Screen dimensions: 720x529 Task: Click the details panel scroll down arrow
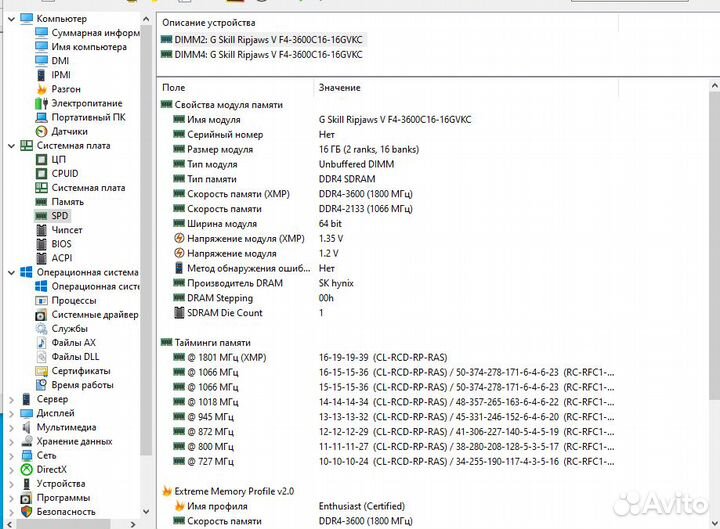pyautogui.click(x=714, y=523)
